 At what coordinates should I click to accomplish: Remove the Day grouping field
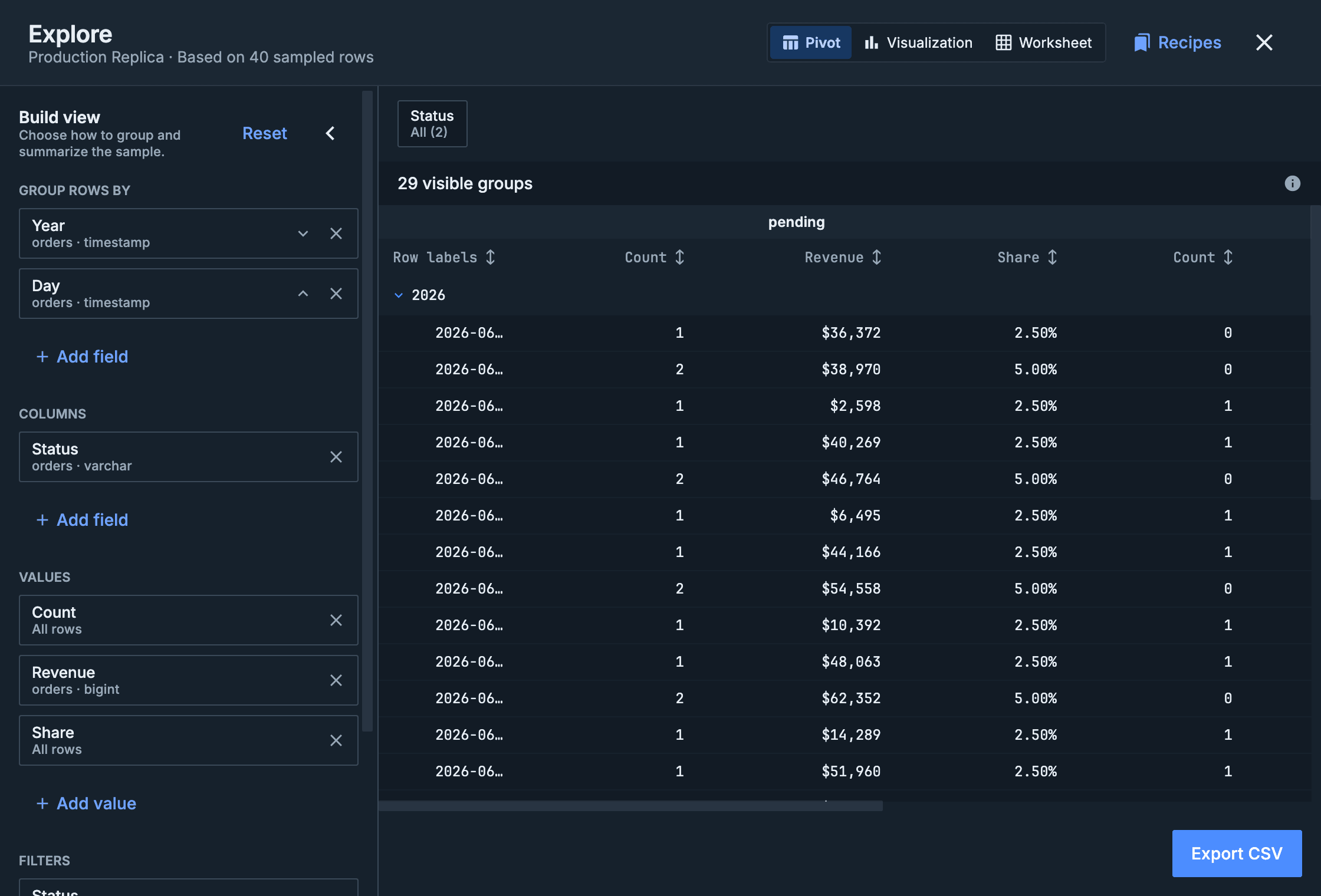pos(336,294)
